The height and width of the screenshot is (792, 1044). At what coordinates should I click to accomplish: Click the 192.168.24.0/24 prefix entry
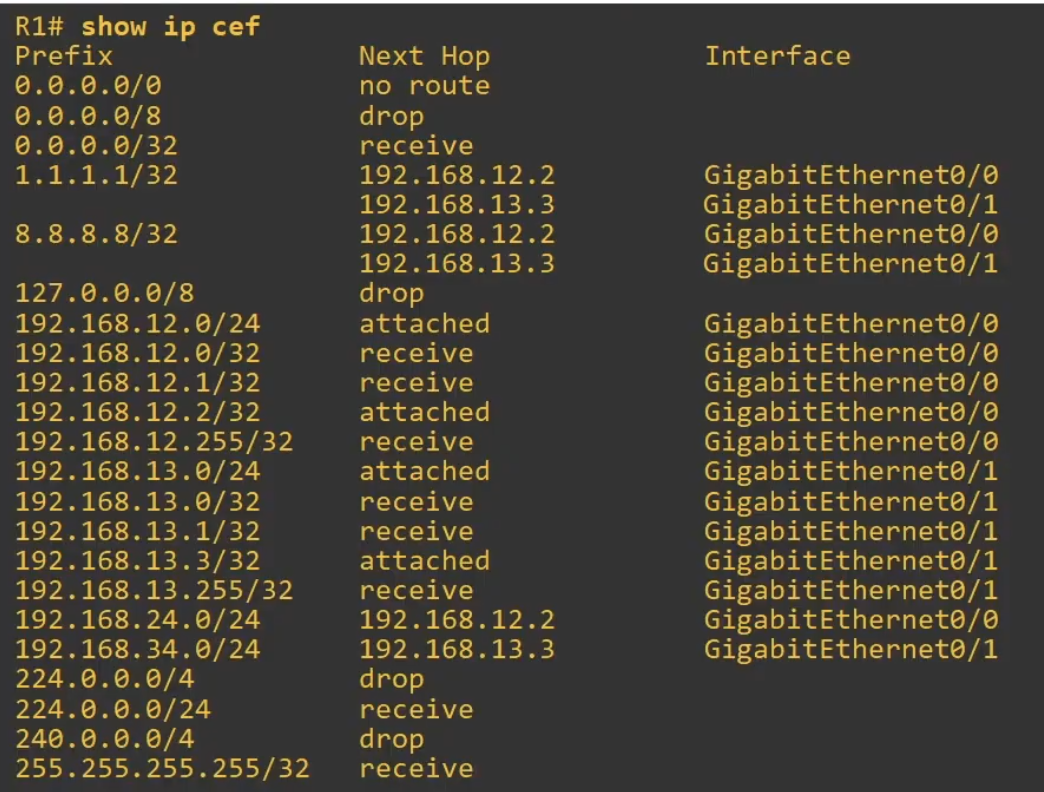(137, 620)
